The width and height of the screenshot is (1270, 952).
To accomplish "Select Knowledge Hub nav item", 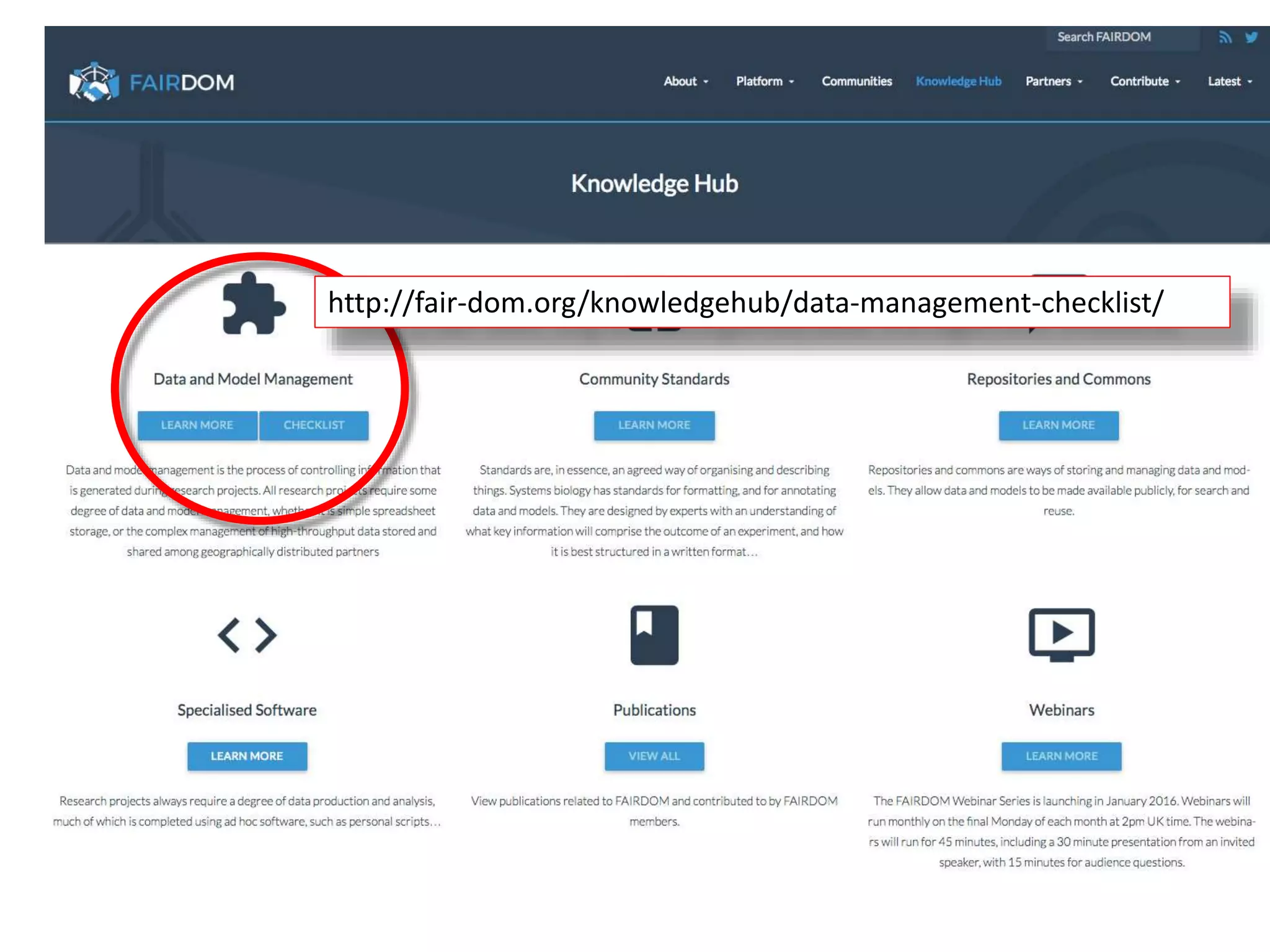I will point(958,81).
